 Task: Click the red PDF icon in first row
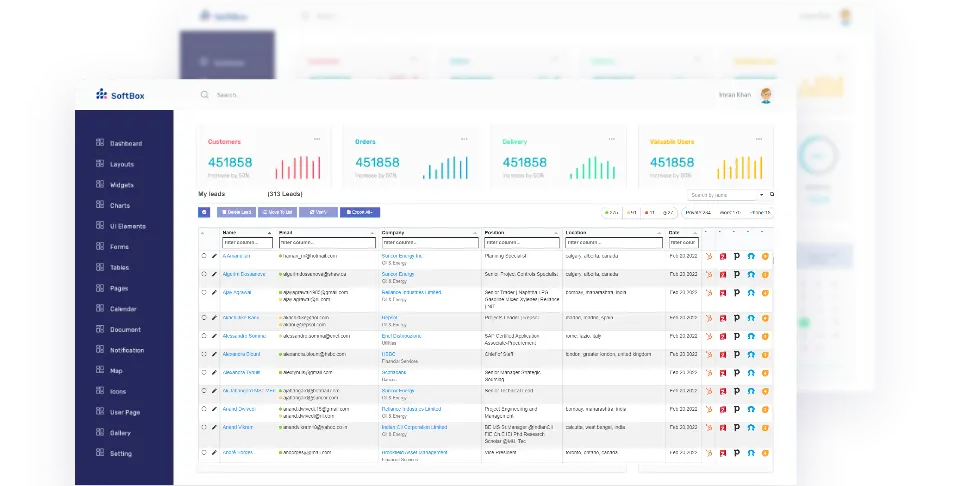point(723,256)
